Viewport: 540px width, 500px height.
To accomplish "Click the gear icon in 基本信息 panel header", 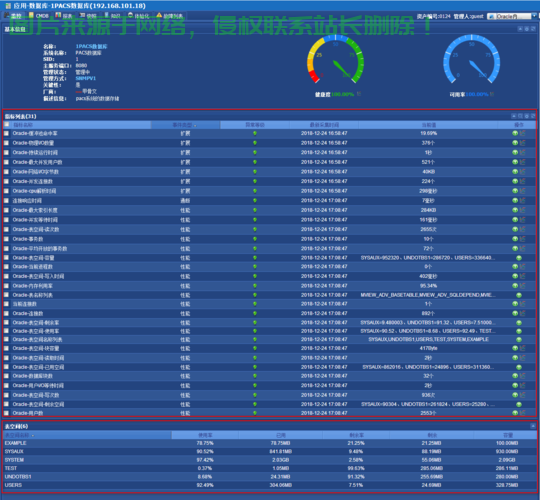I will coord(527,29).
